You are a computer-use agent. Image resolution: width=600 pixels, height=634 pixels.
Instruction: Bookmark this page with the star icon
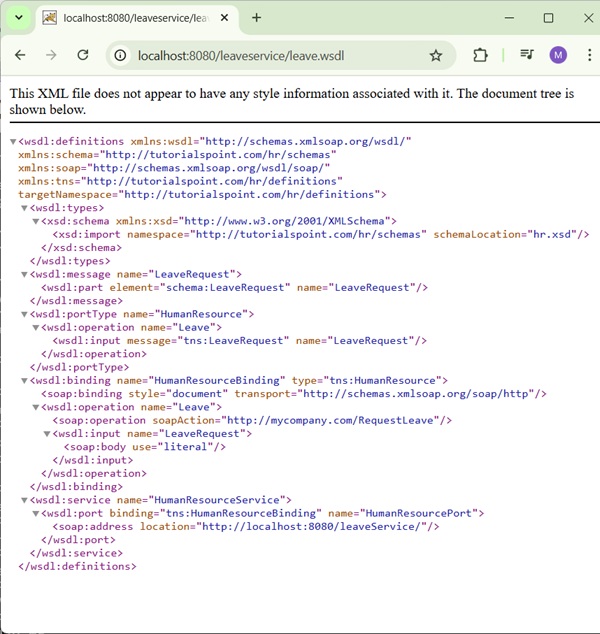[435, 55]
